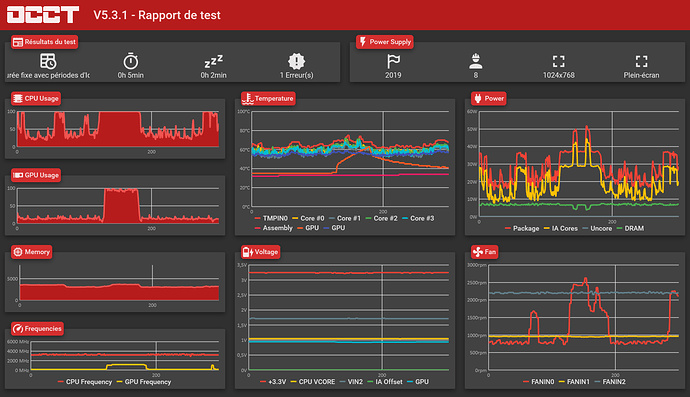This screenshot has height=397, width=690.
Task: Toggle Uncore series in Power legend
Action: click(597, 228)
